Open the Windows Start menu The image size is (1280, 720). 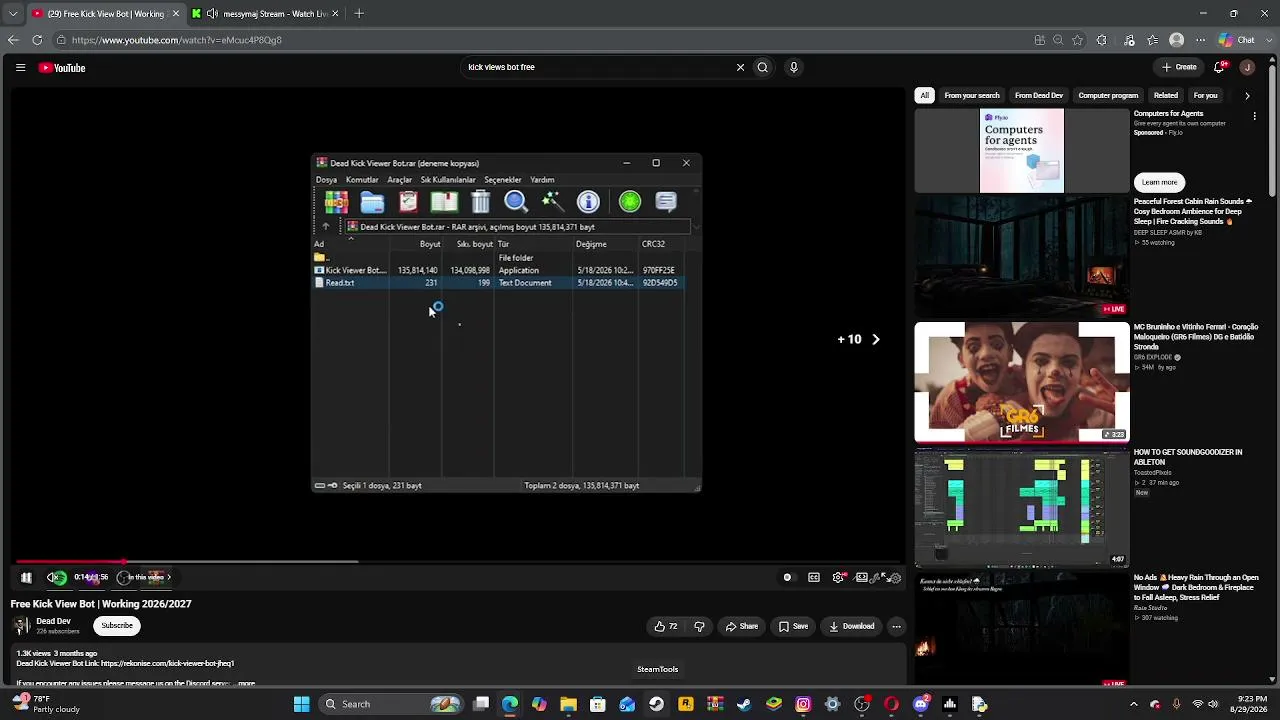301,704
